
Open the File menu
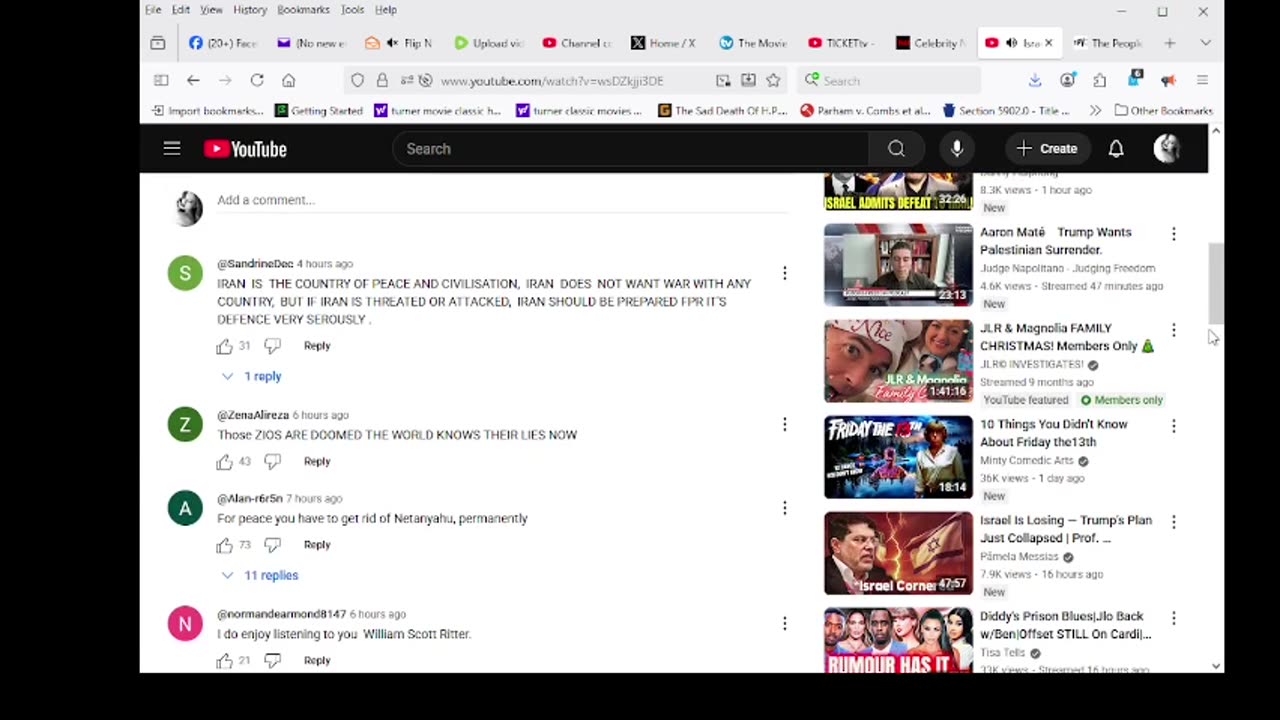[153, 10]
